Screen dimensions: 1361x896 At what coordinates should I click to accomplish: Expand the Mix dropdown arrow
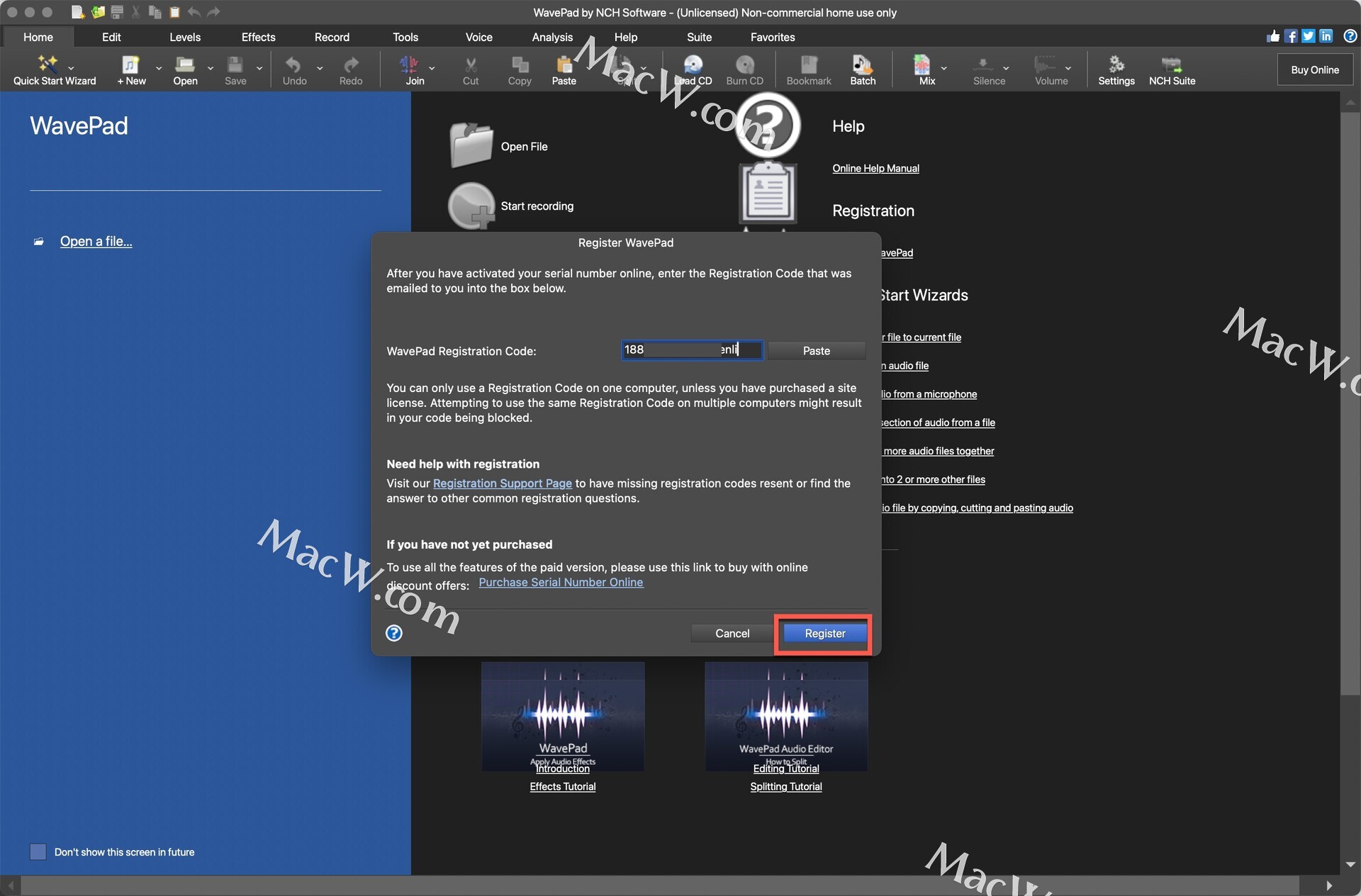click(944, 69)
